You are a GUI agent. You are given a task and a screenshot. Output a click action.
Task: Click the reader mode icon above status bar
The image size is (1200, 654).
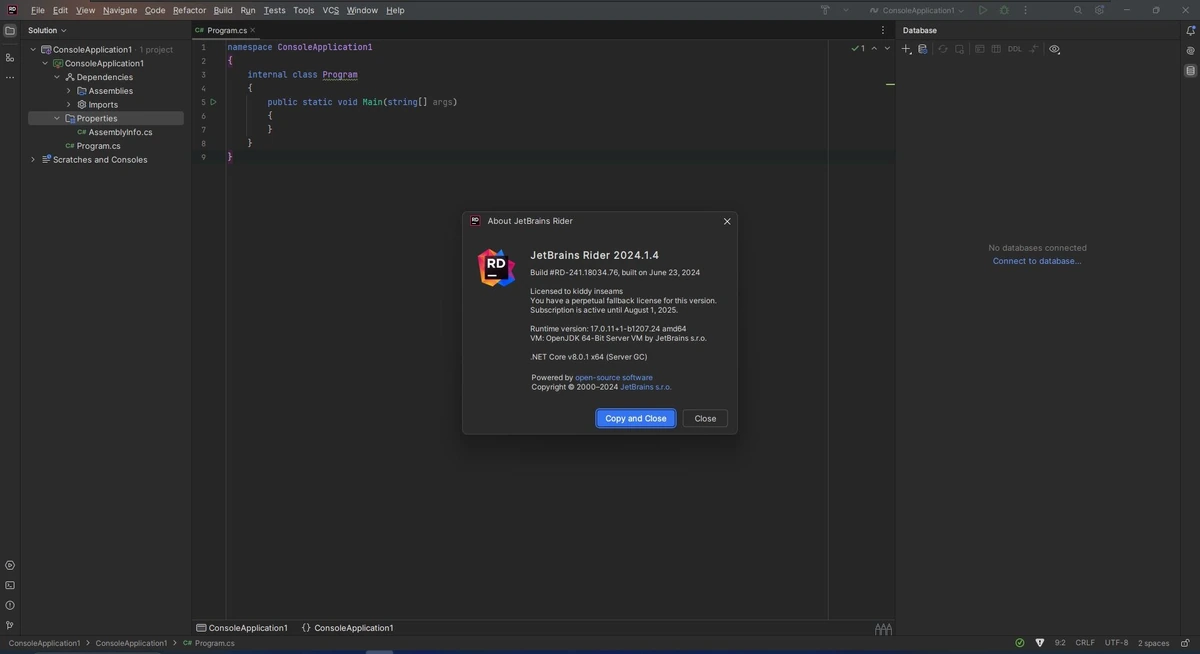coord(883,629)
